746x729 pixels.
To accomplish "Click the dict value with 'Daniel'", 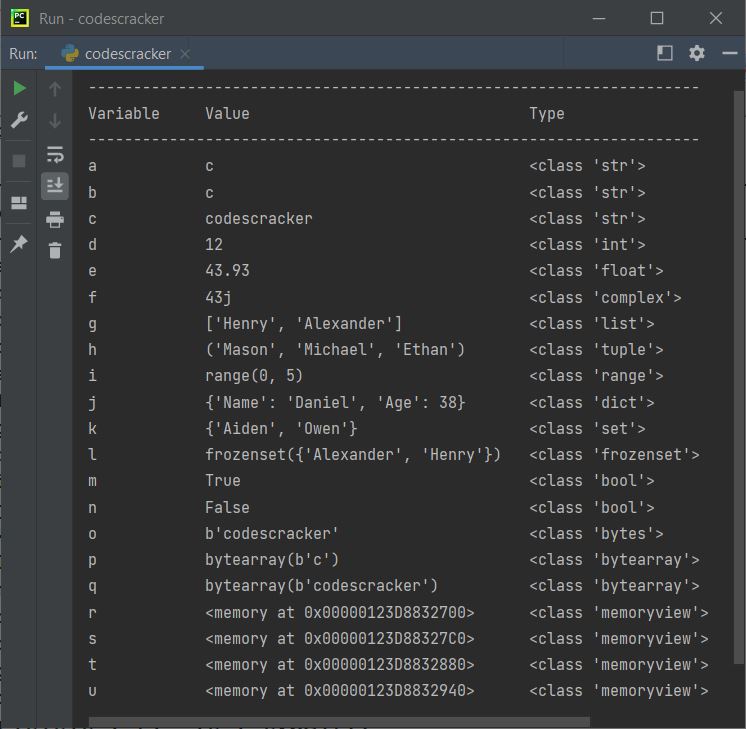I will [x=335, y=403].
